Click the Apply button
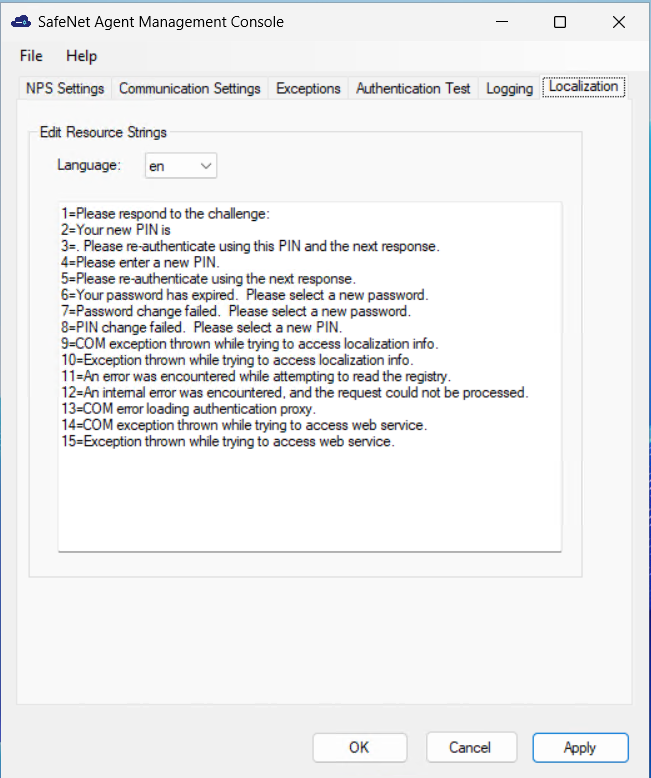 point(580,747)
